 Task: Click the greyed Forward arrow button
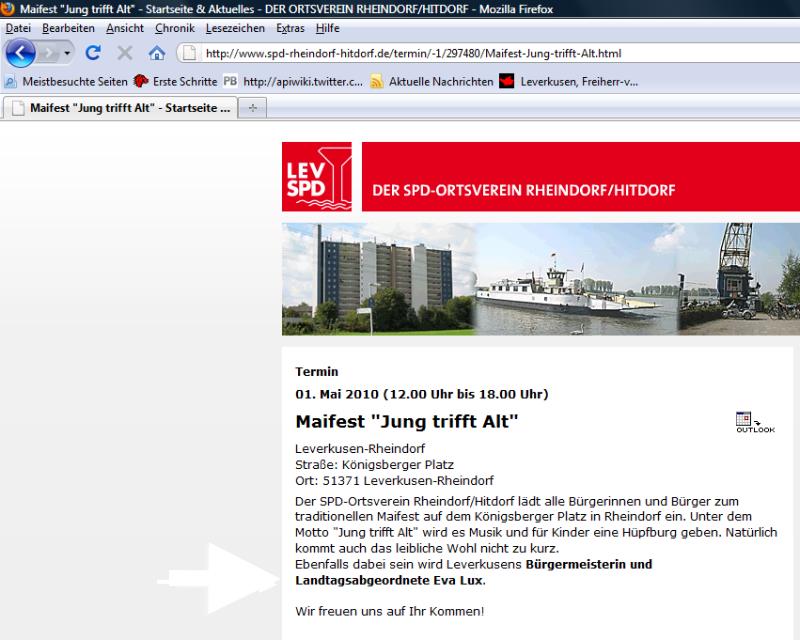48,53
